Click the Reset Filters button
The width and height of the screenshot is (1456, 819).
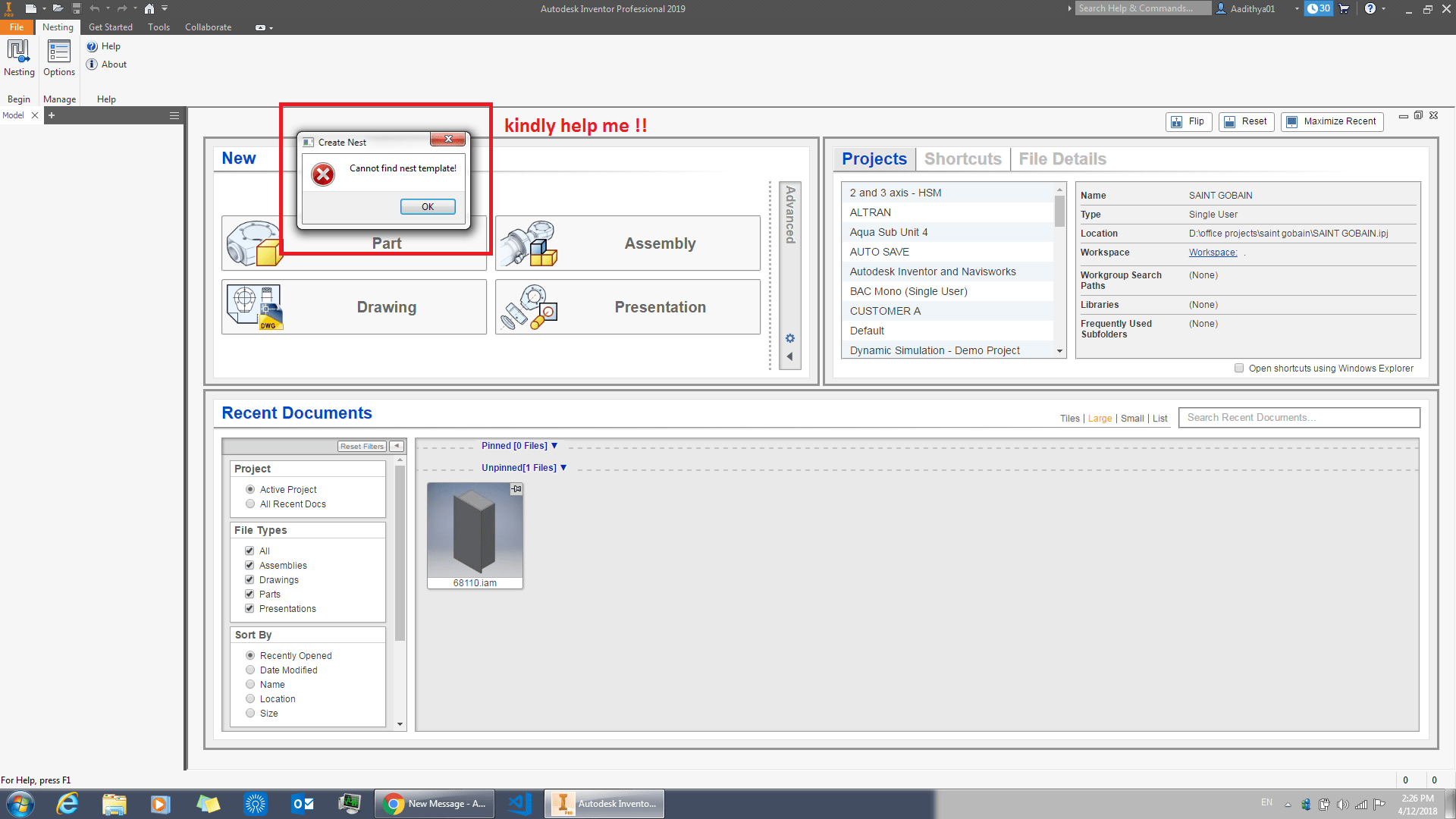362,447
